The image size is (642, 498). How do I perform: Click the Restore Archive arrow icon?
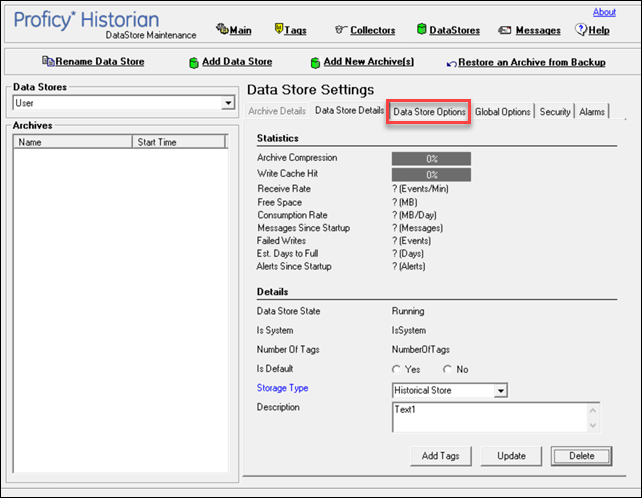tap(452, 64)
